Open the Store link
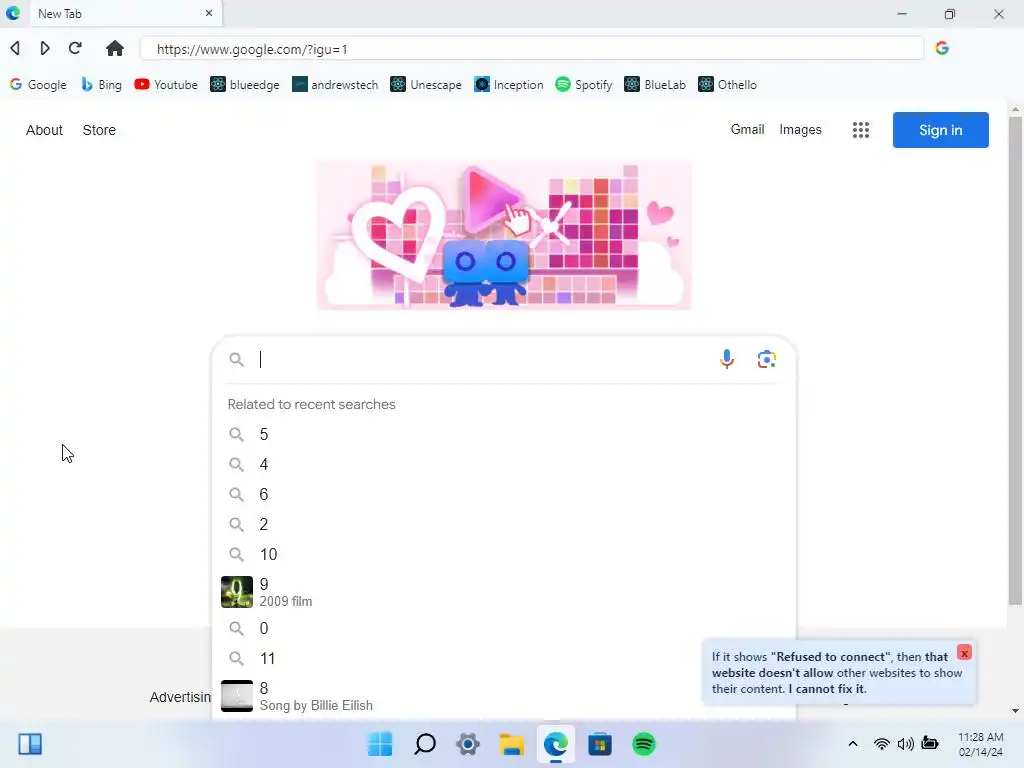This screenshot has width=1024, height=768. coord(99,130)
